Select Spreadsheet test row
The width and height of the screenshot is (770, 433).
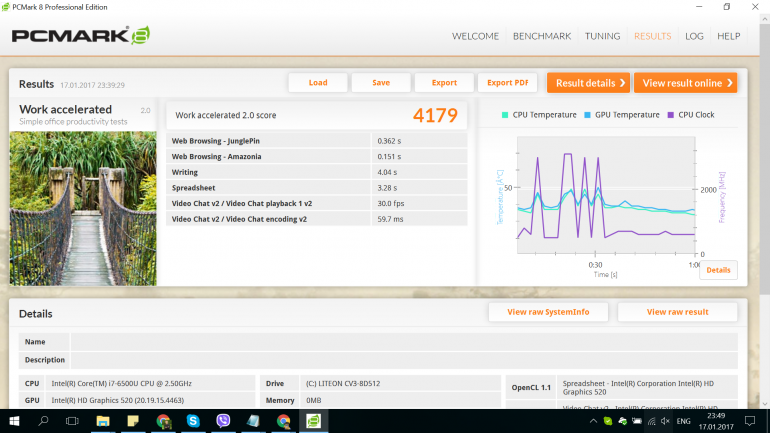(x=317, y=188)
